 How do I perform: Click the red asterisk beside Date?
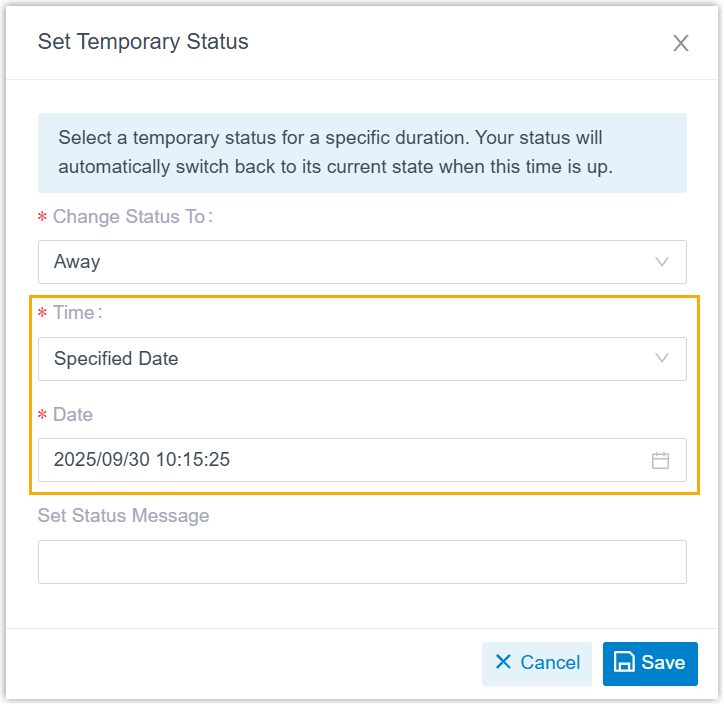point(42,415)
